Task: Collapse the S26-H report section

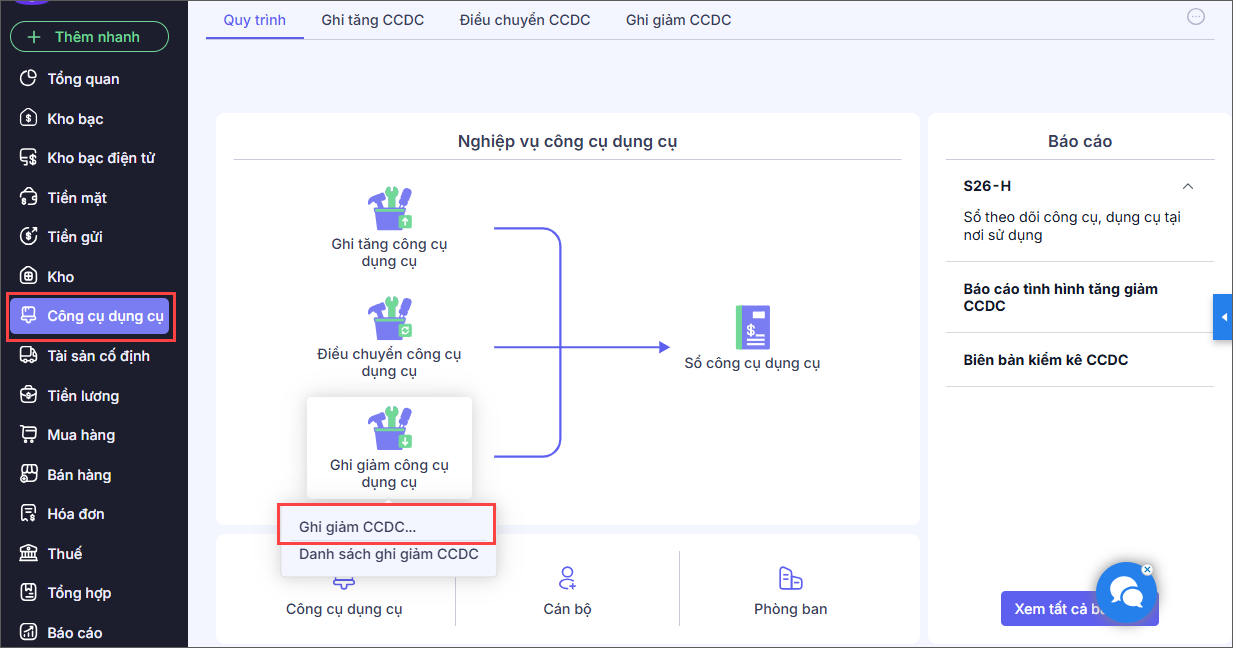Action: pos(1188,186)
